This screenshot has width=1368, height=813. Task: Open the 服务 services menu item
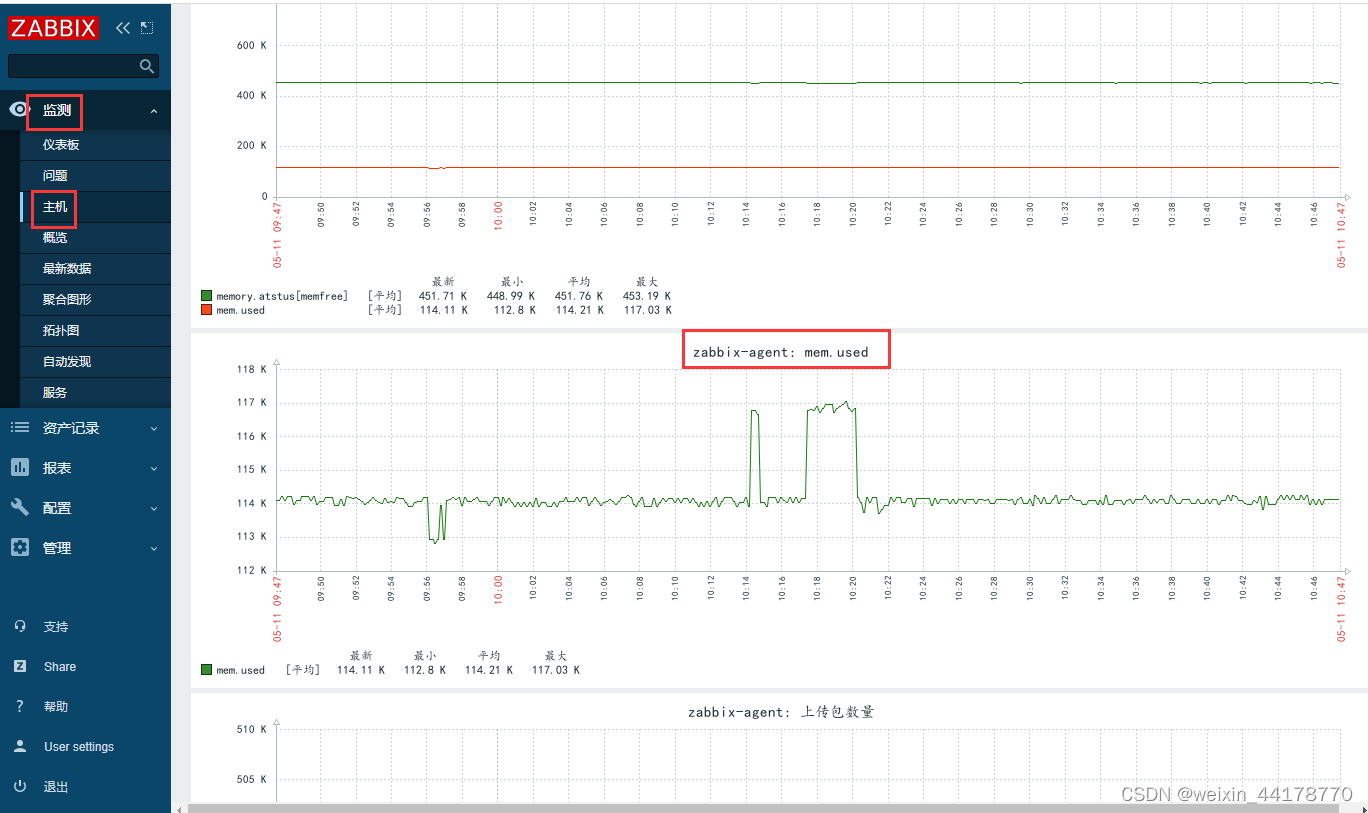pos(55,393)
